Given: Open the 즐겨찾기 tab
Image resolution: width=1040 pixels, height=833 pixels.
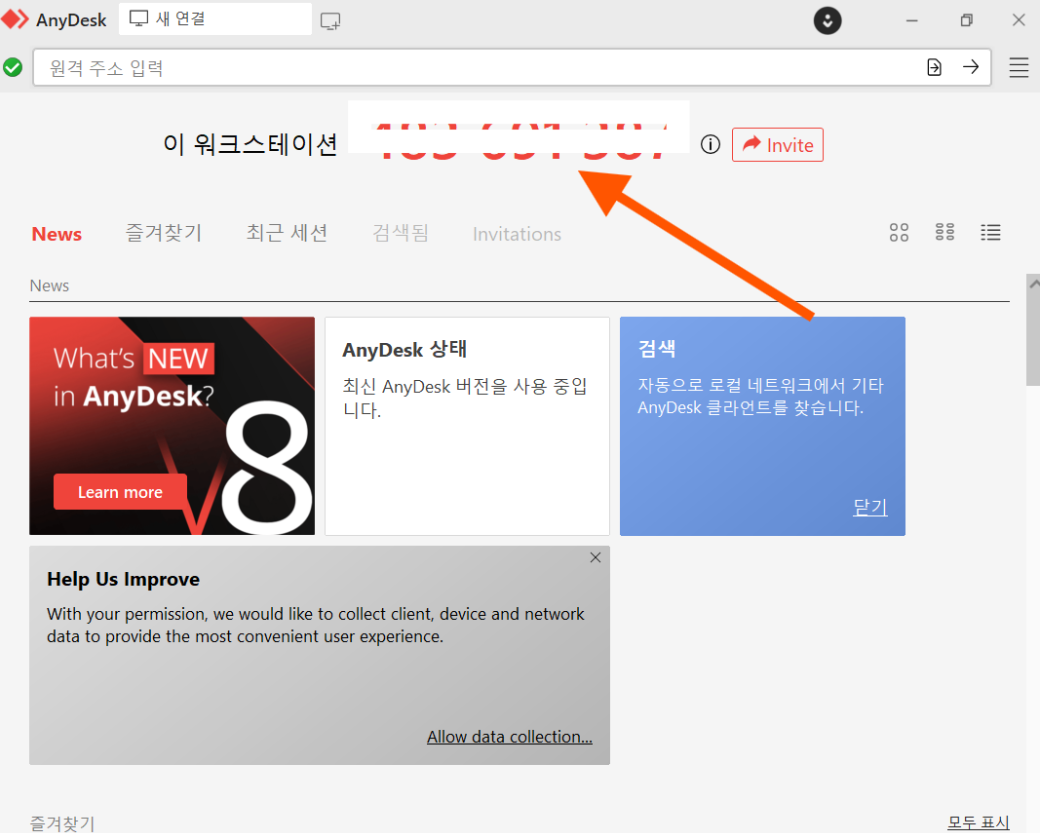Looking at the screenshot, I should click(163, 233).
